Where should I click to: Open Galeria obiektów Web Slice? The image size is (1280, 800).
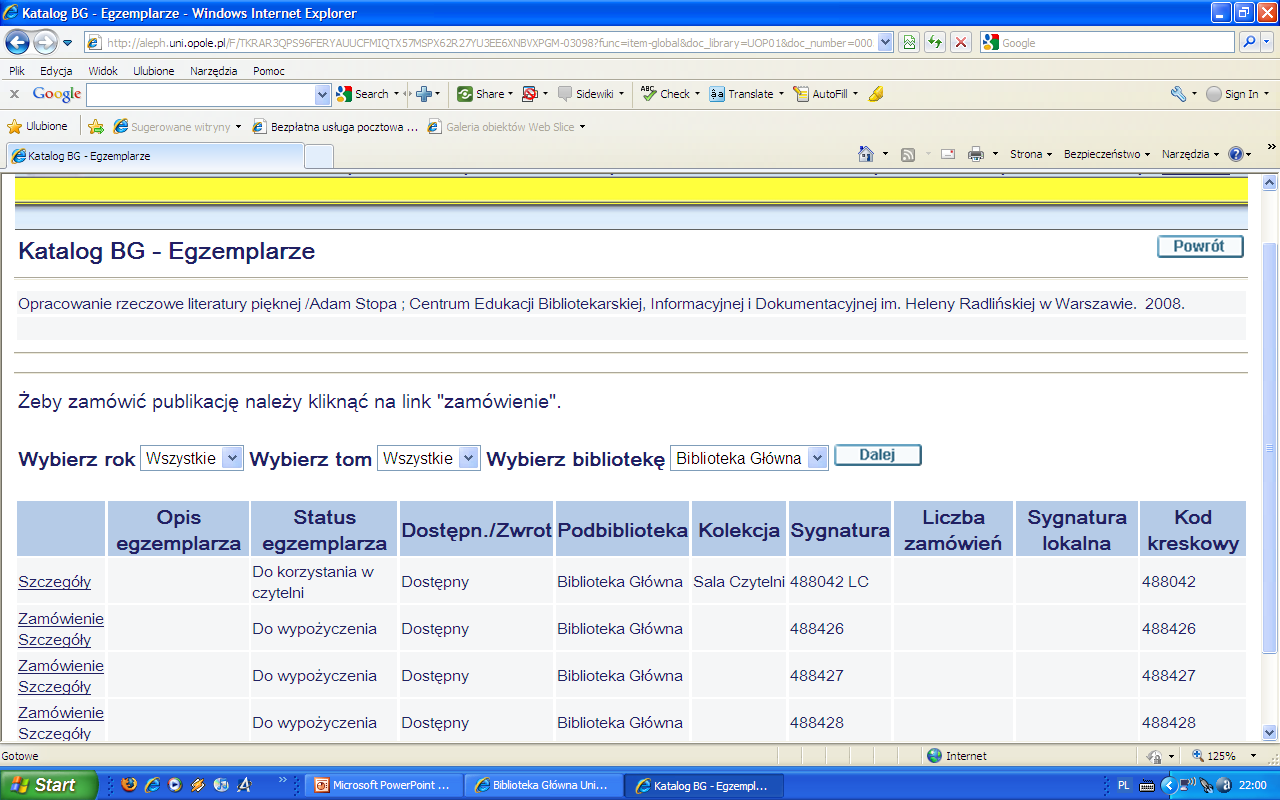(x=506, y=127)
